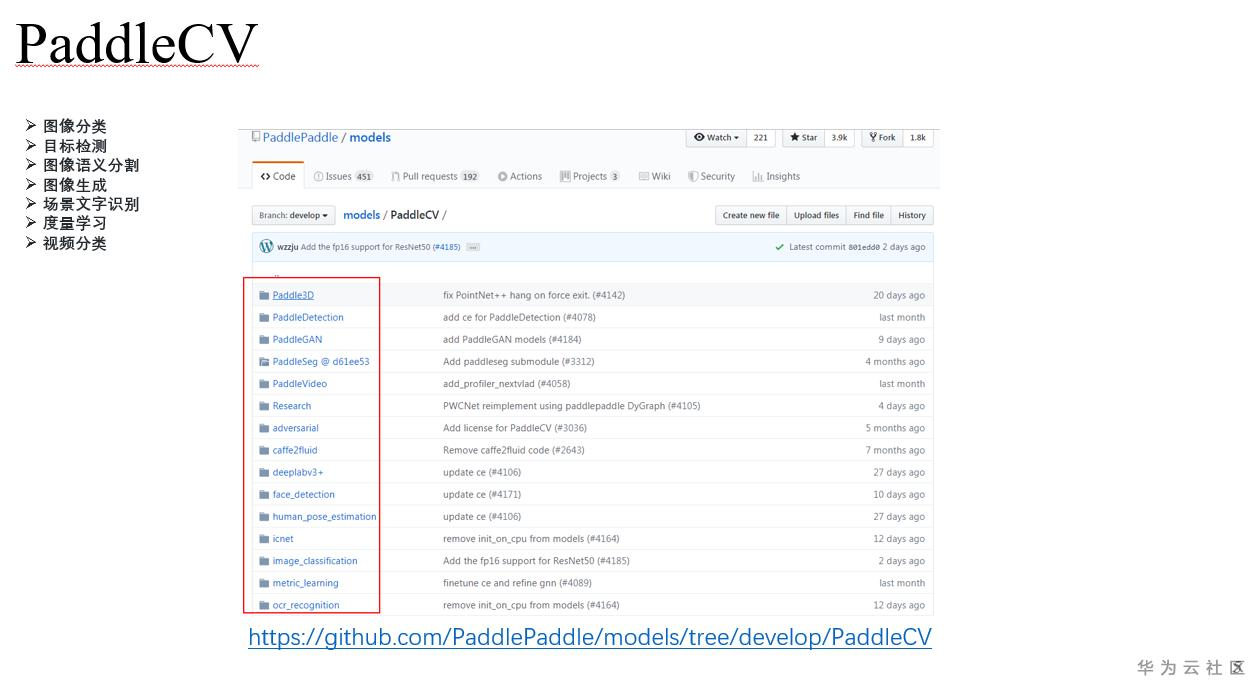Click folder icon of metric_learning row

tap(264, 583)
